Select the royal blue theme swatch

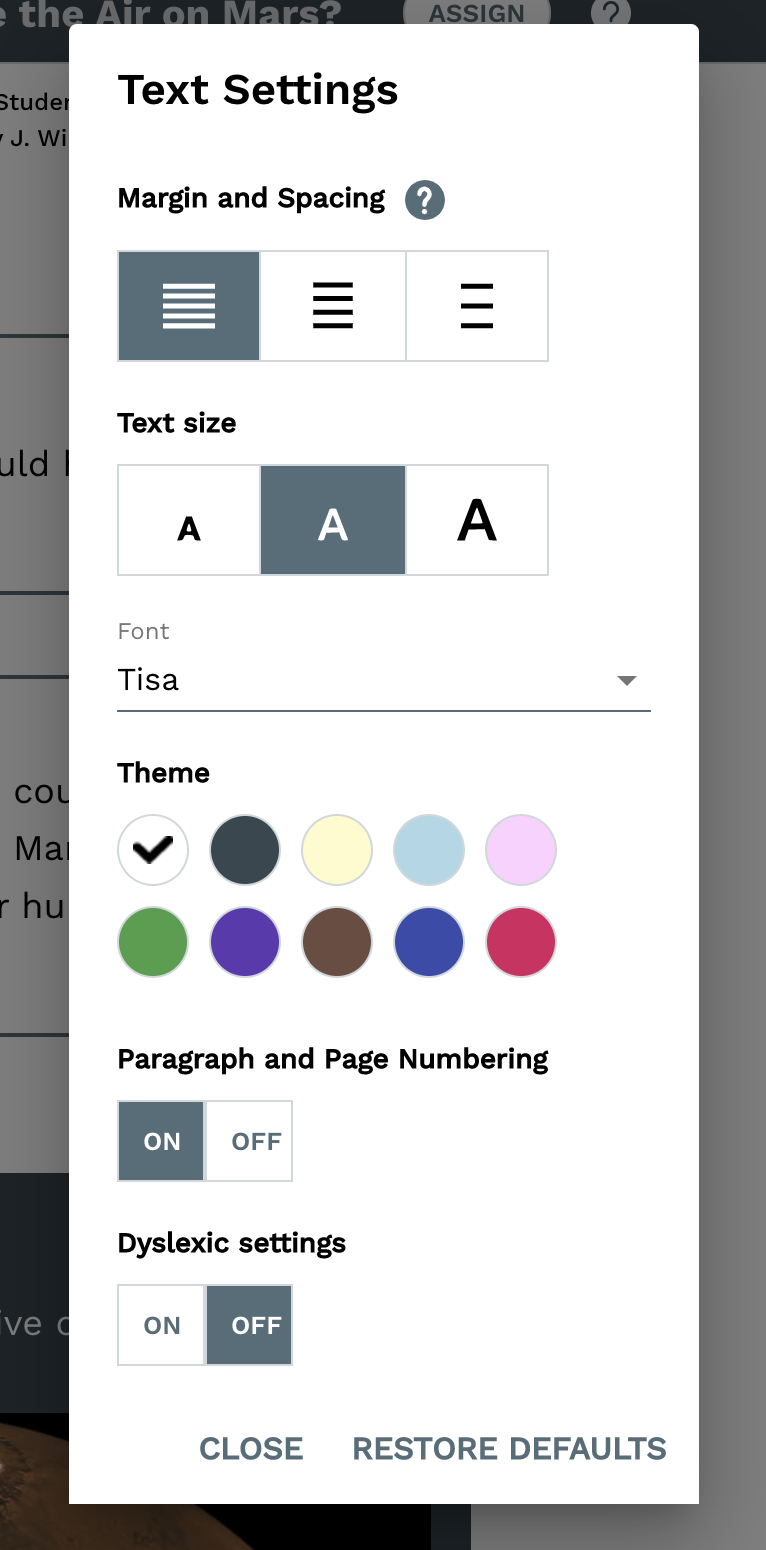pyautogui.click(x=429, y=942)
